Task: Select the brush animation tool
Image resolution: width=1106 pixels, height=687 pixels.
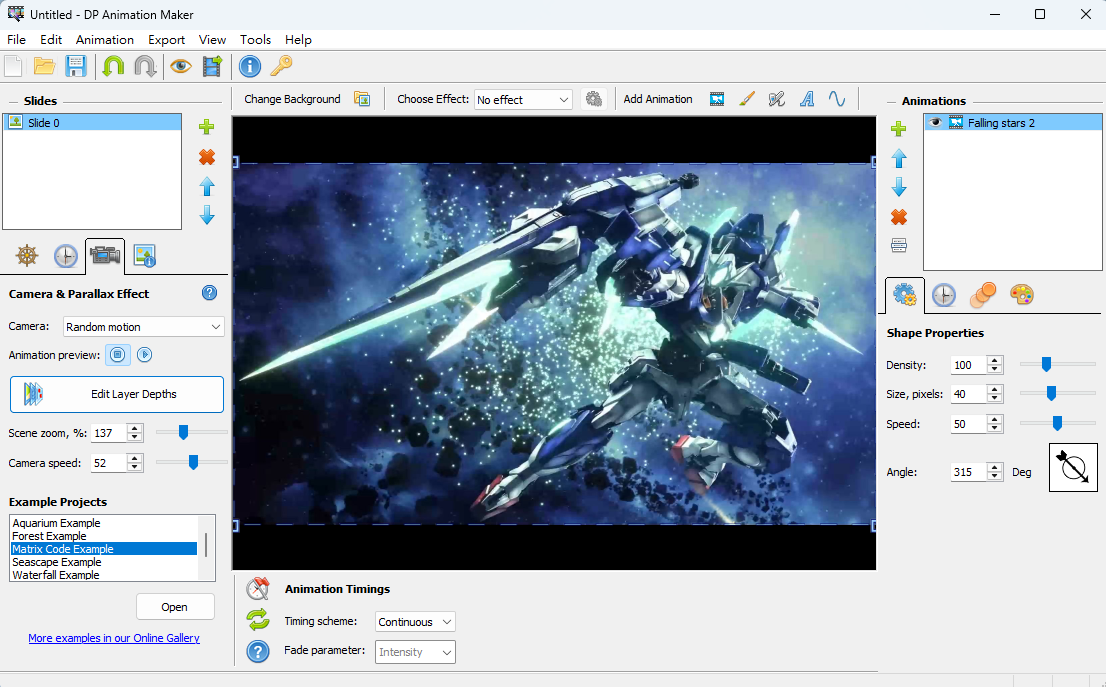Action: (x=747, y=99)
